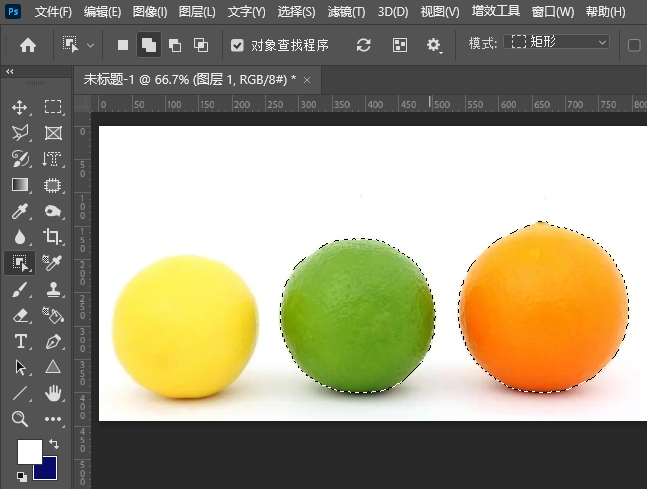The width and height of the screenshot is (647, 489).
Task: Reset to default black and white colors
Action: pos(22,477)
